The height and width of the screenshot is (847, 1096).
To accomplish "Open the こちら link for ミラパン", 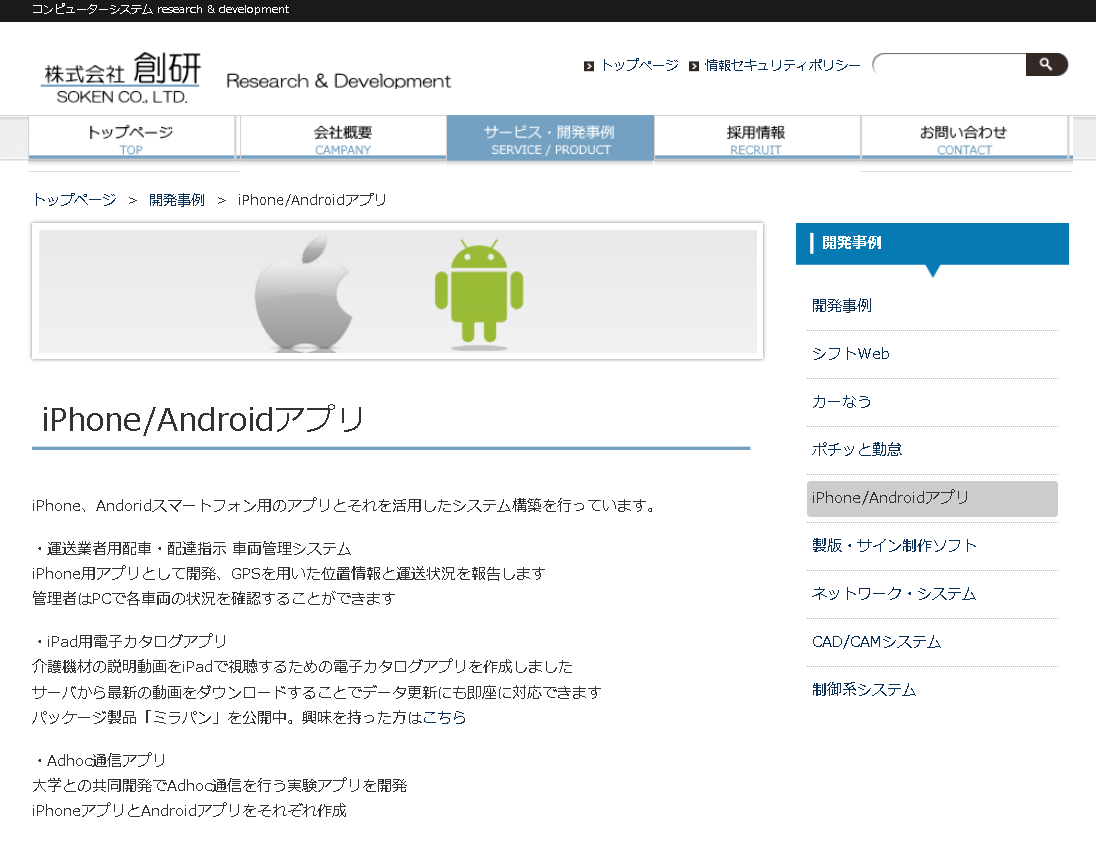I will point(444,718).
